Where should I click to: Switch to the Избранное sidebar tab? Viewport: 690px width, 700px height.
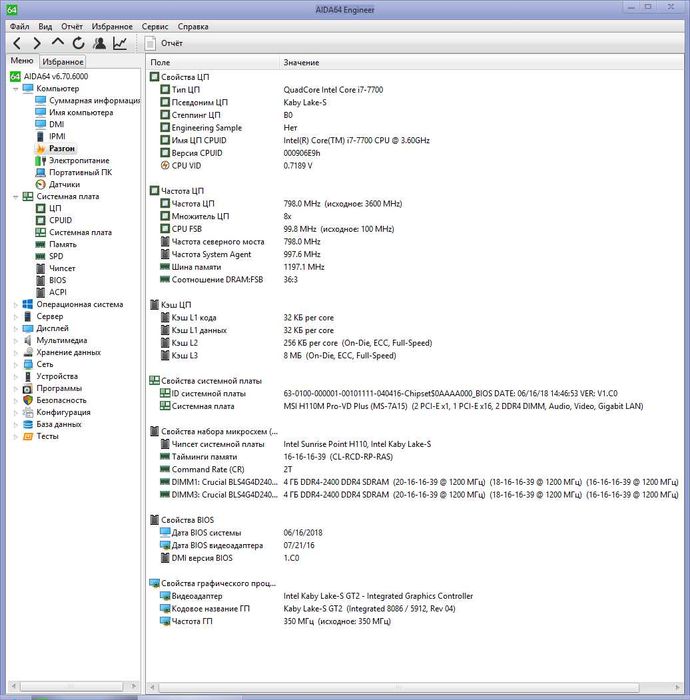coord(62,62)
